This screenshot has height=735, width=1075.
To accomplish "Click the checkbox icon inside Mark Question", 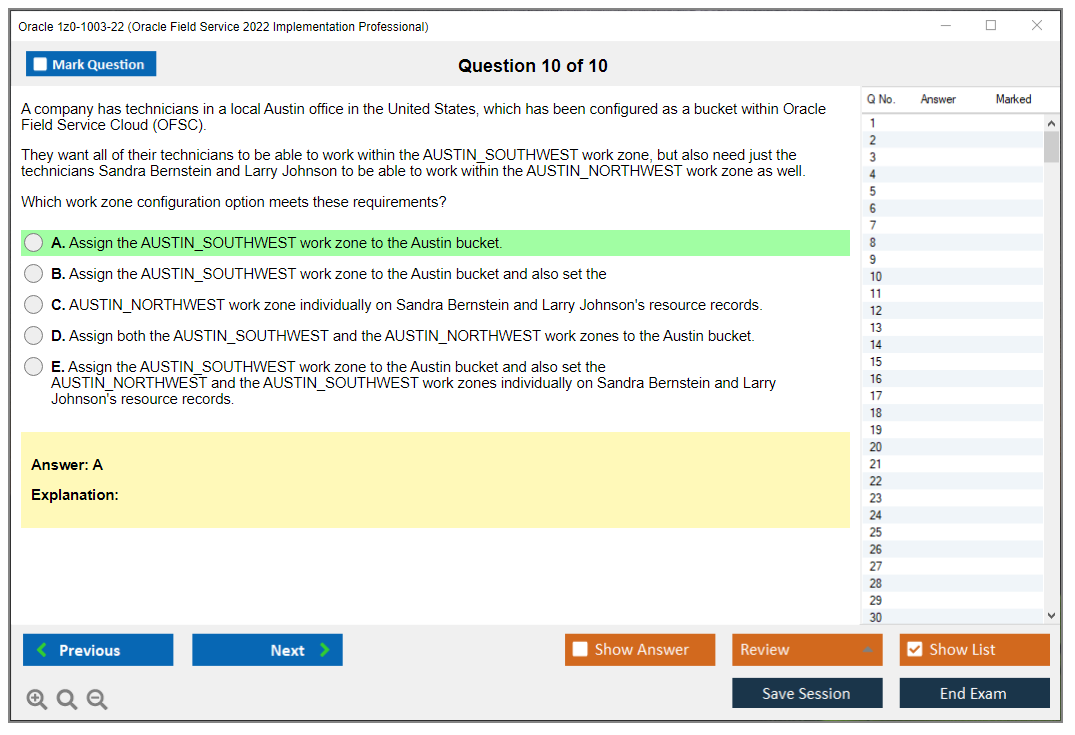I will (x=40, y=63).
